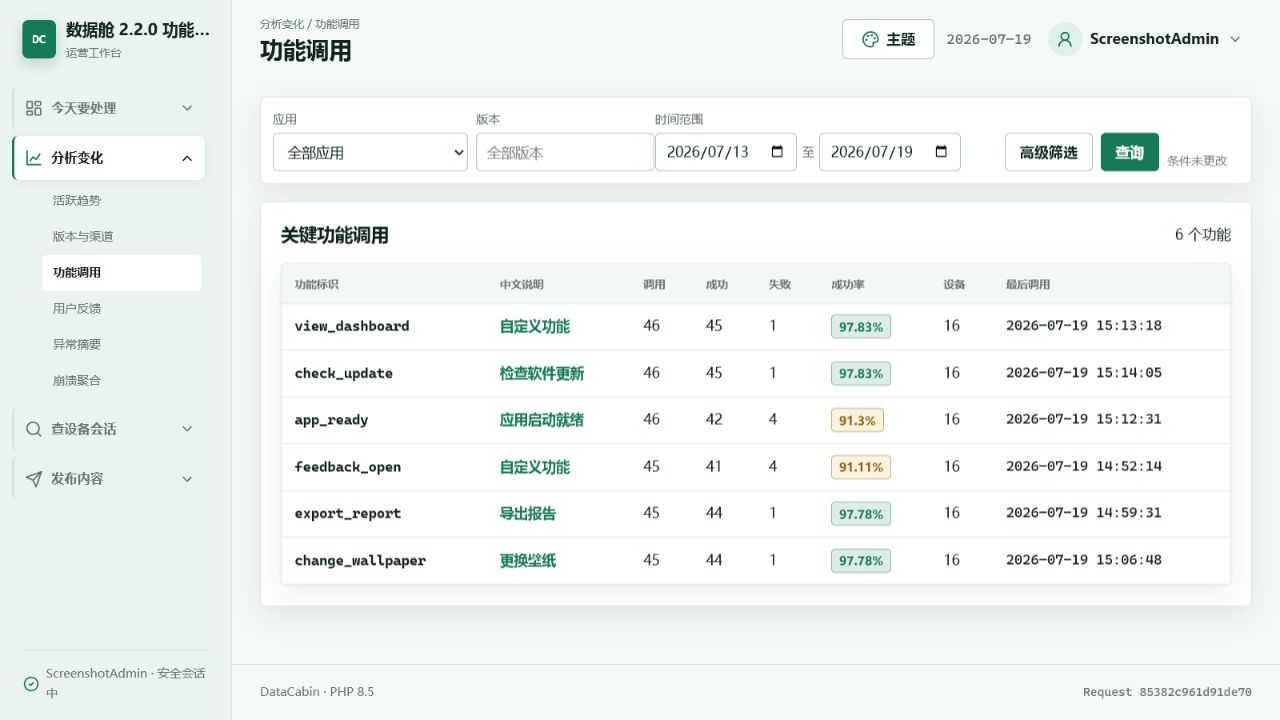Click the 最后调用 column header
This screenshot has height=720, width=1280.
coord(1028,285)
